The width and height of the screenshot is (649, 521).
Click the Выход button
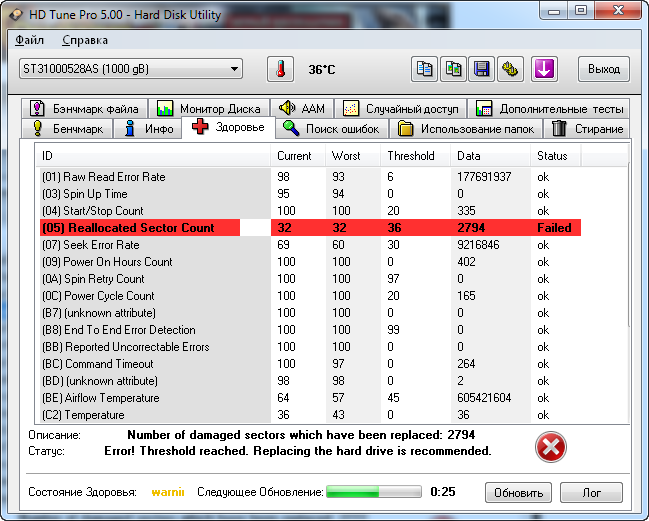coord(603,69)
